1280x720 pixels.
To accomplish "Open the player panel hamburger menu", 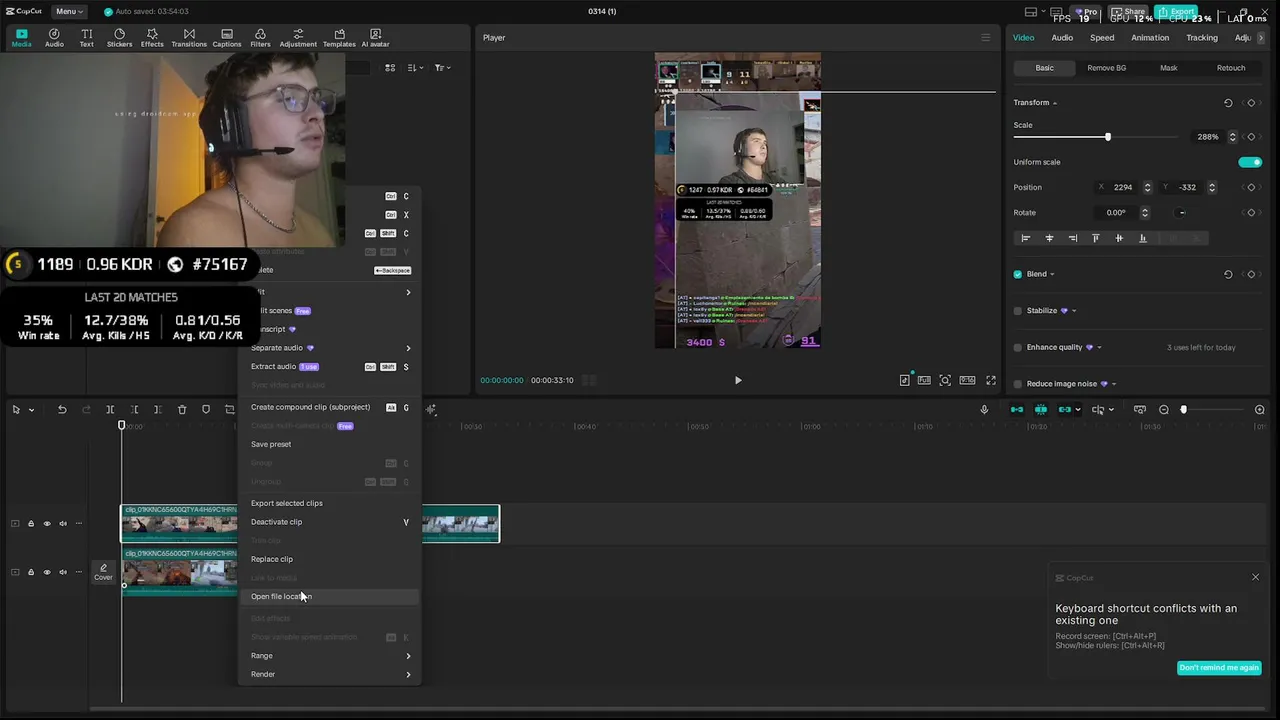I will (985, 38).
